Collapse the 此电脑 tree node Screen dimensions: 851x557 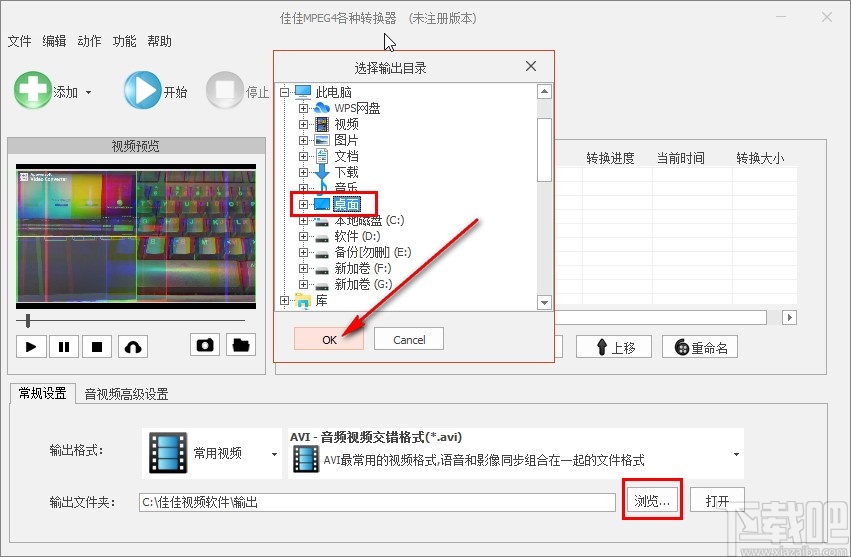284,92
